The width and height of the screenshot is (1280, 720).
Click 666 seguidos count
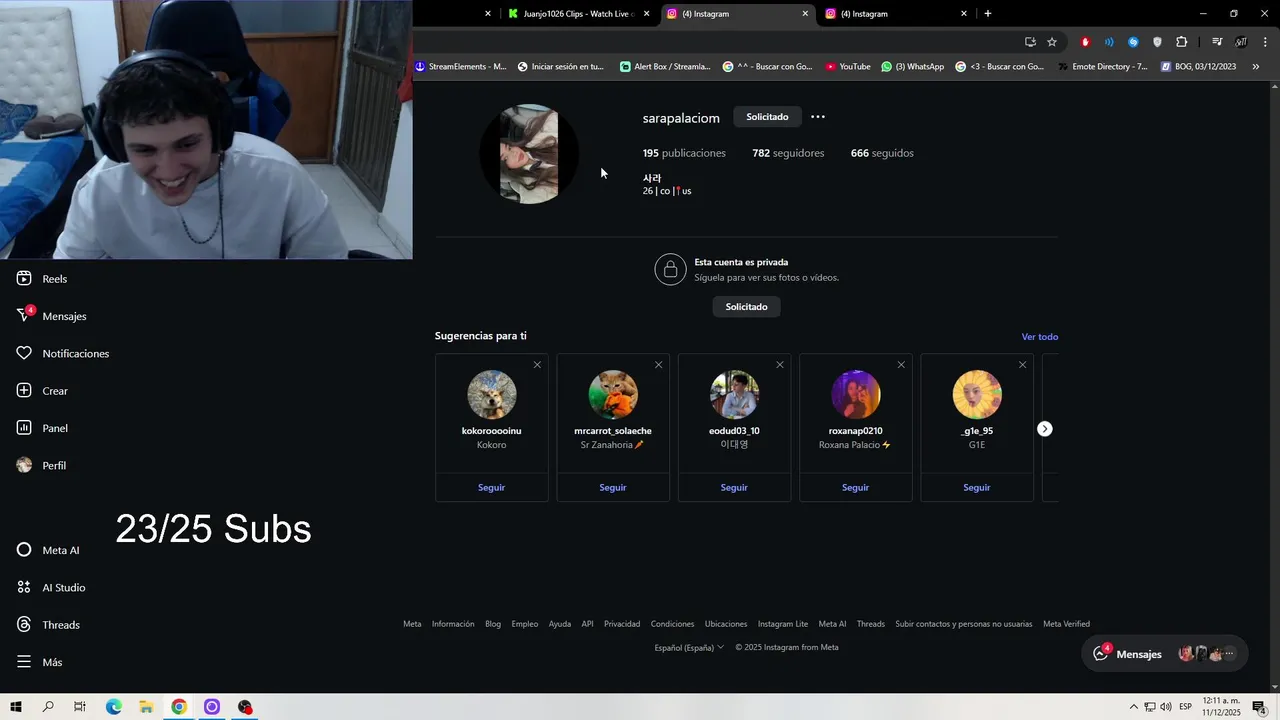pos(882,153)
